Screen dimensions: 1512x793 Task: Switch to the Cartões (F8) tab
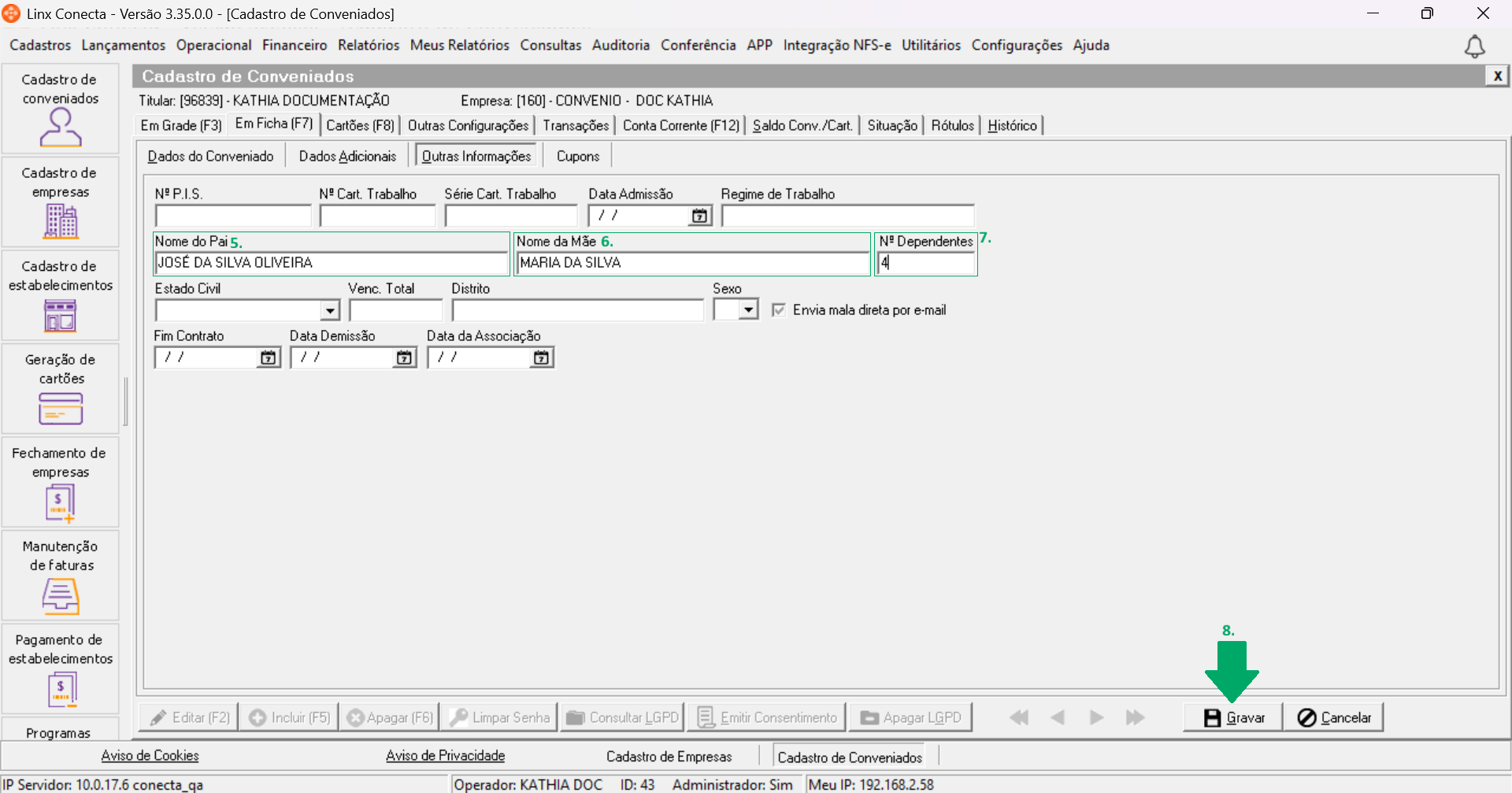(x=360, y=126)
